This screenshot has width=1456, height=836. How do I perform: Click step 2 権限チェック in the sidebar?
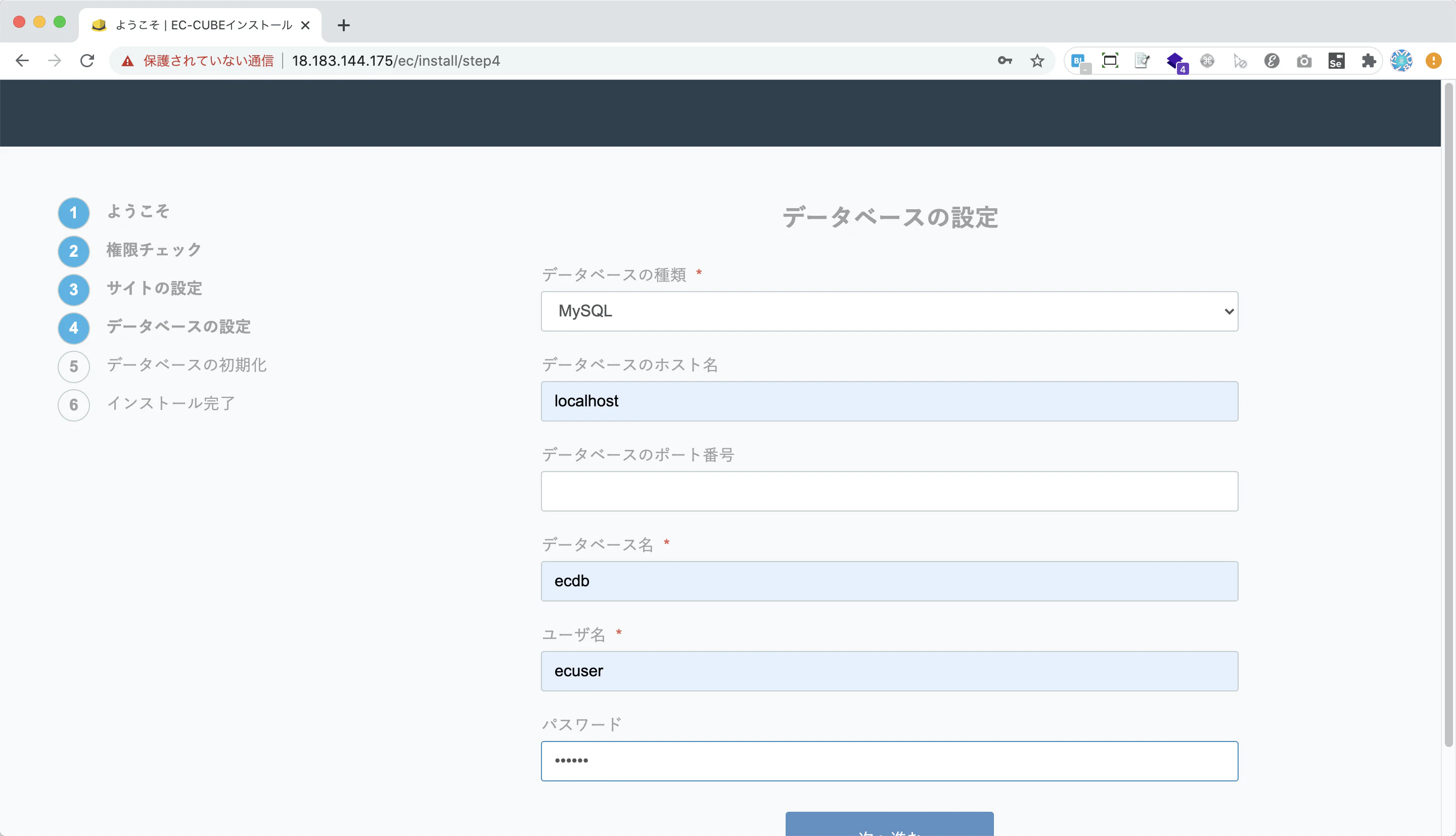[130, 251]
